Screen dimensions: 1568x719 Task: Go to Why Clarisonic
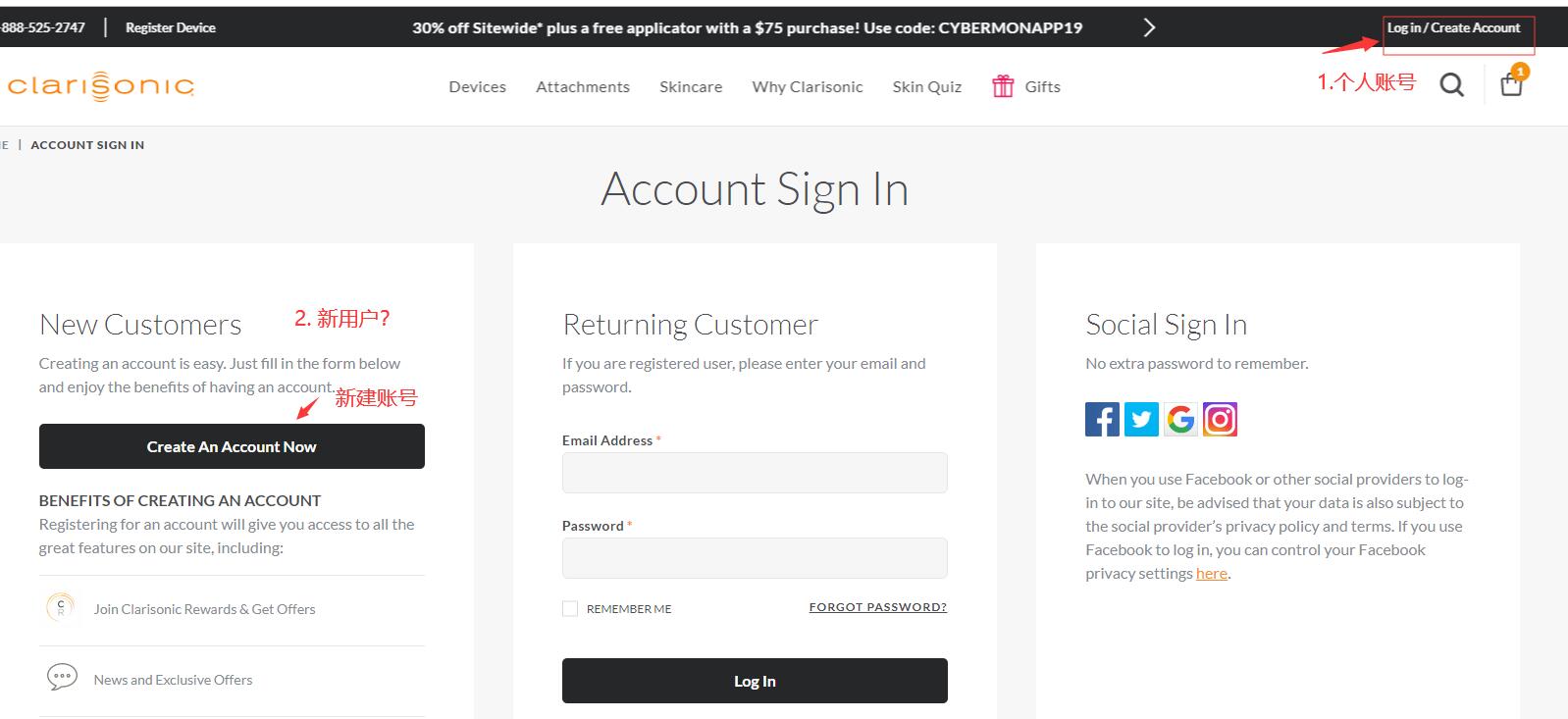coord(808,87)
